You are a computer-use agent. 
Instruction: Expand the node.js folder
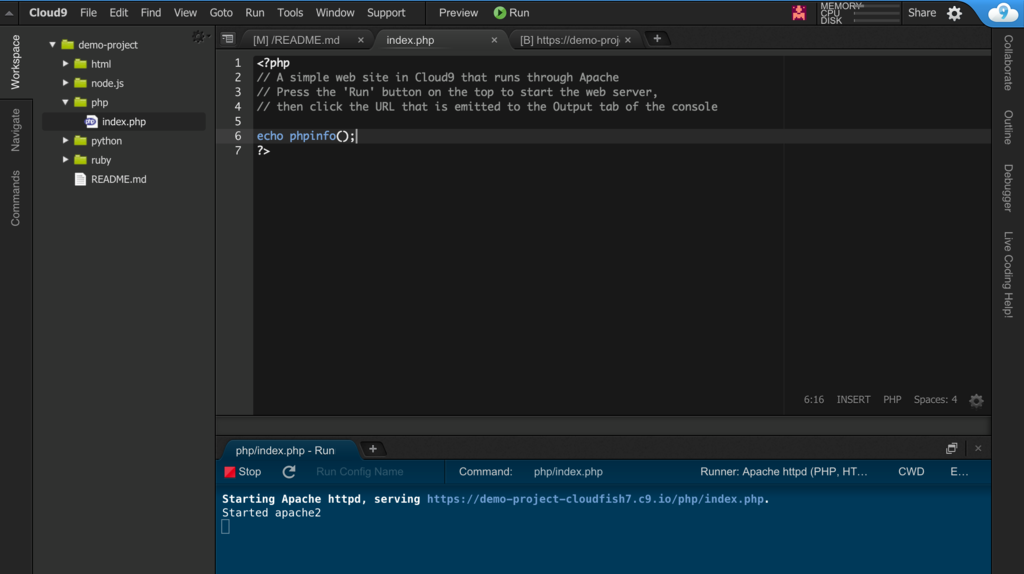point(65,82)
